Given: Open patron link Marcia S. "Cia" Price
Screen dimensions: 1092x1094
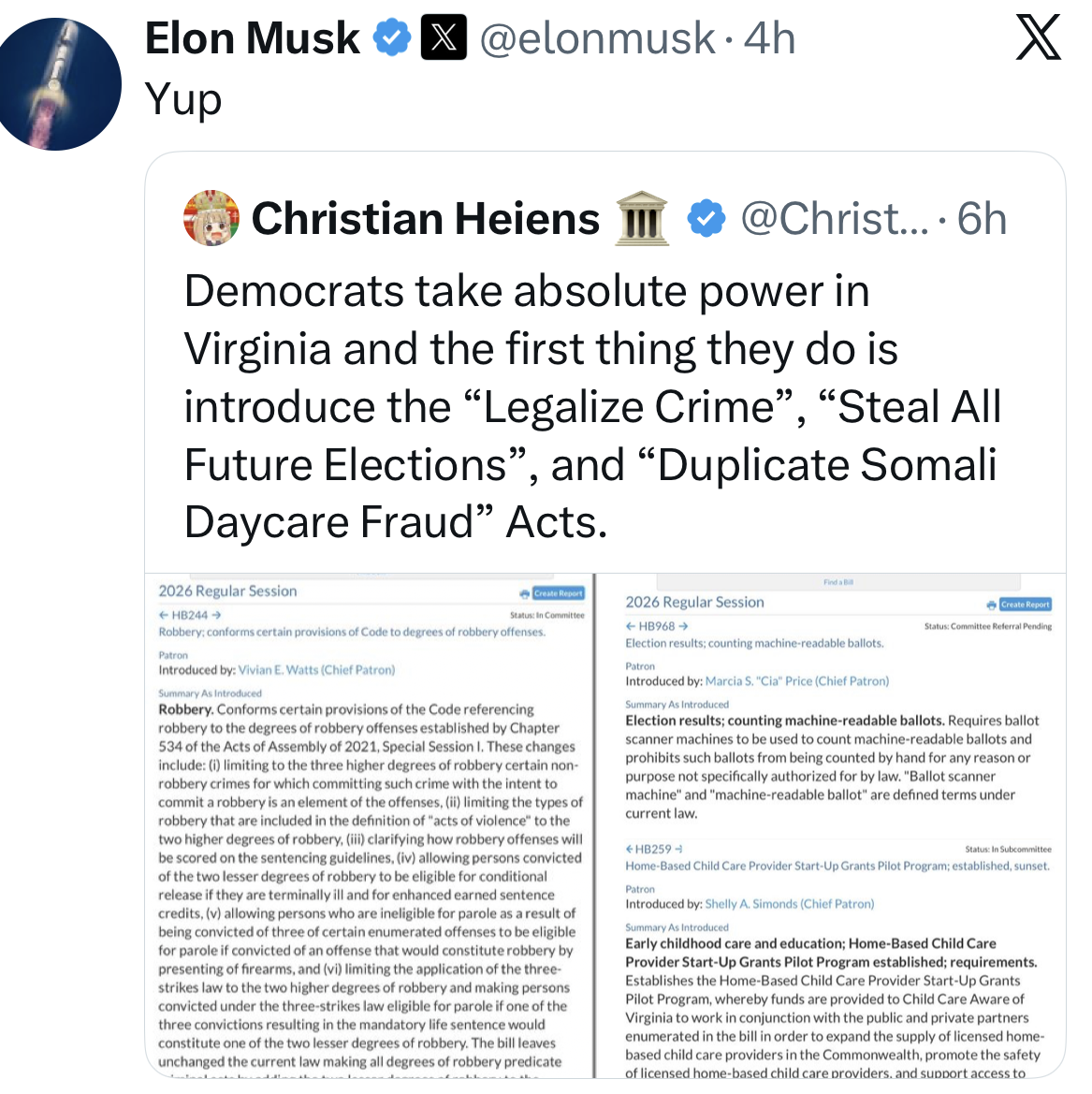Looking at the screenshot, I should click(796, 681).
